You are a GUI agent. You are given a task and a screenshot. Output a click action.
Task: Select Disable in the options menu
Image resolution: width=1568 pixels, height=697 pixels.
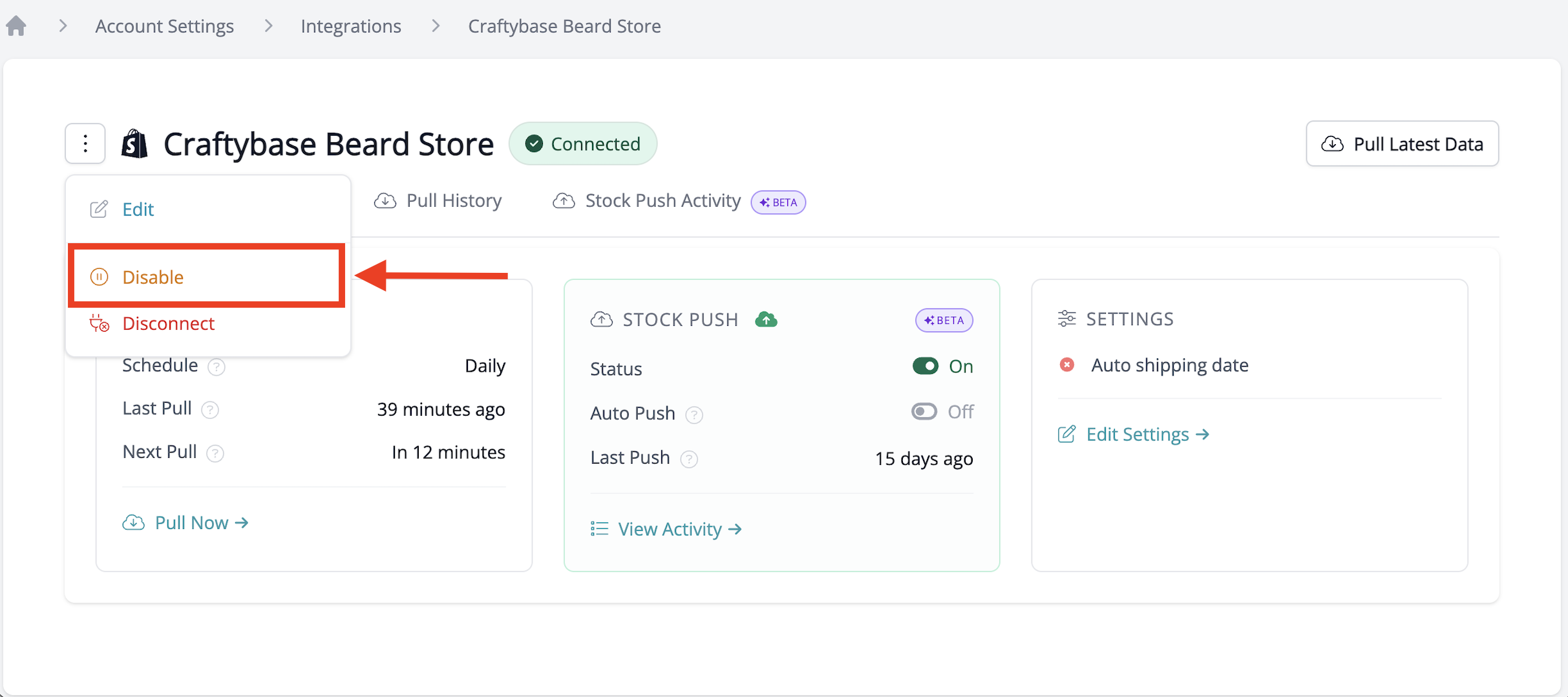[x=207, y=277]
